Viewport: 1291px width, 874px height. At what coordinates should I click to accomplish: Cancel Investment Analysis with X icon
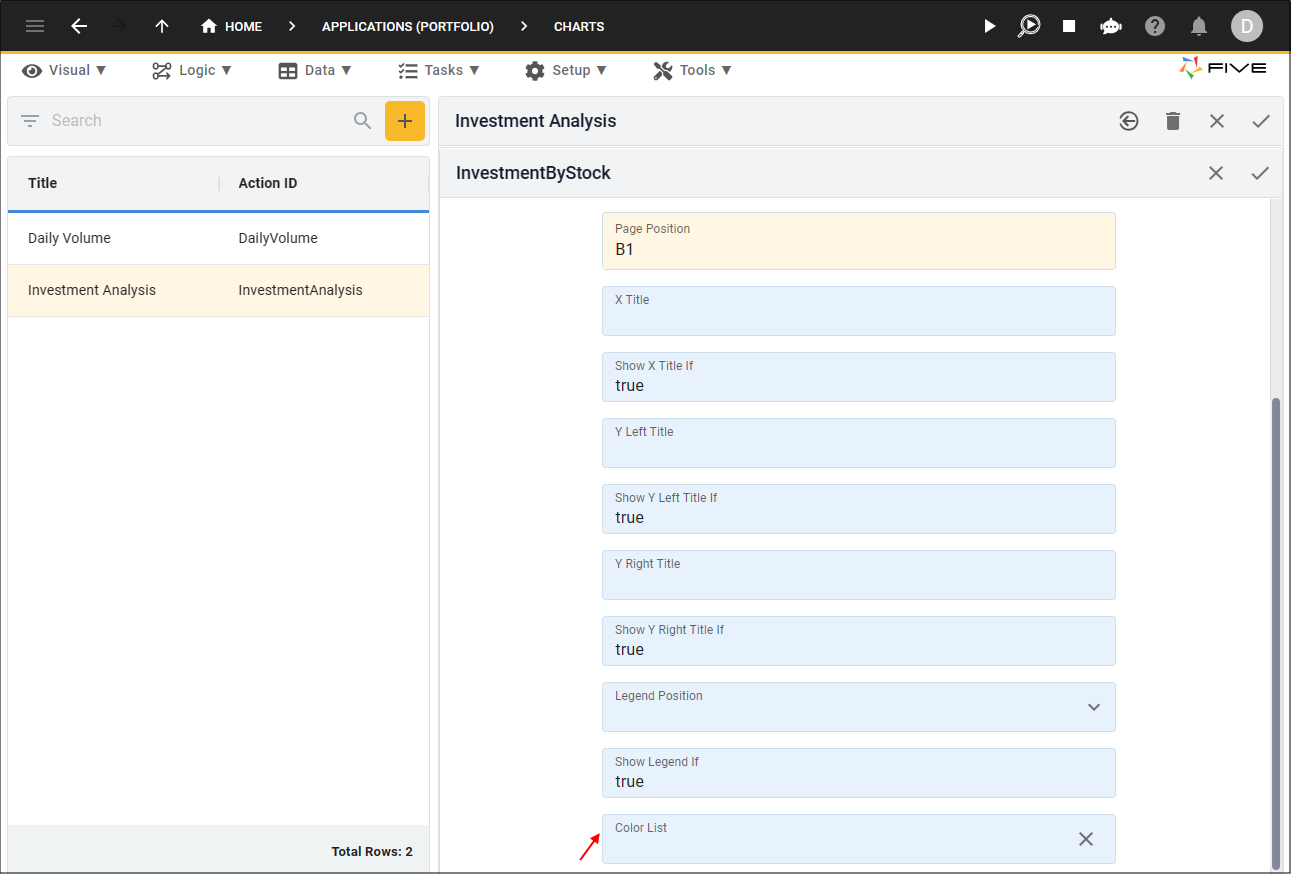pyautogui.click(x=1217, y=121)
